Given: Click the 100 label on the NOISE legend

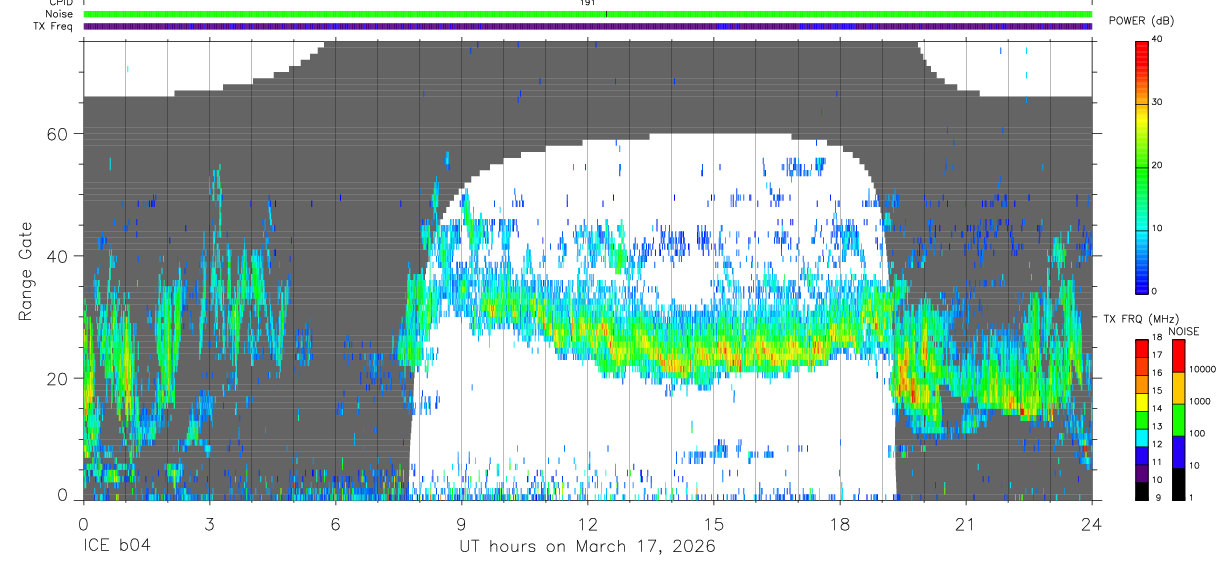Looking at the screenshot, I should [x=1198, y=434].
